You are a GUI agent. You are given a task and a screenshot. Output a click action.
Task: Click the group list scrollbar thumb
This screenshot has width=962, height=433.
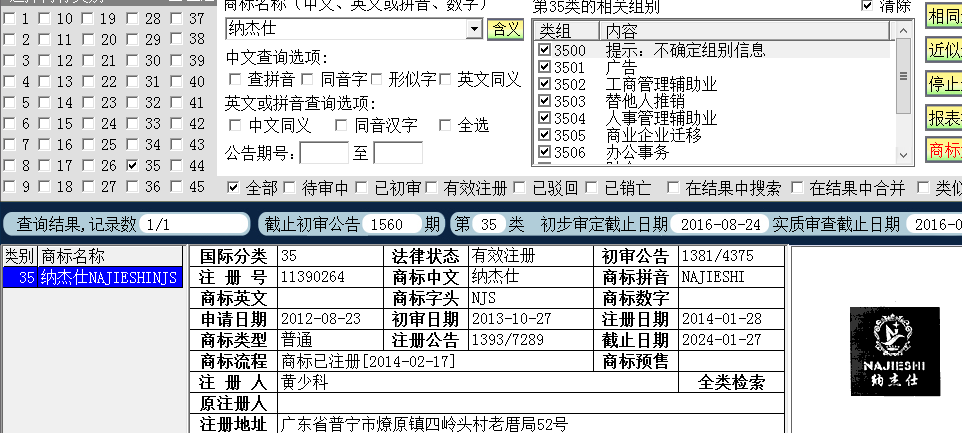point(903,76)
